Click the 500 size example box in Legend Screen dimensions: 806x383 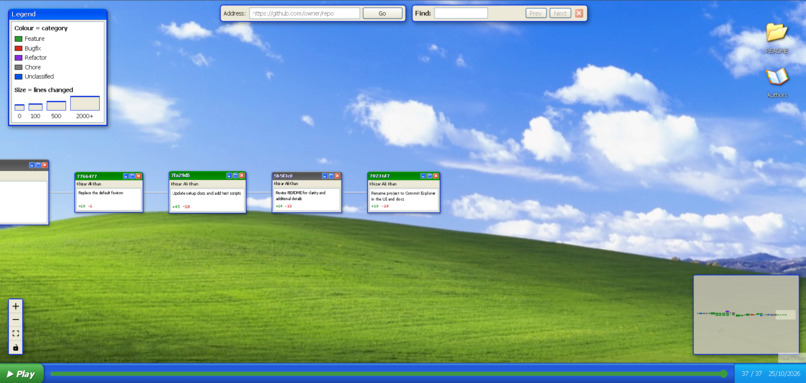click(56, 105)
